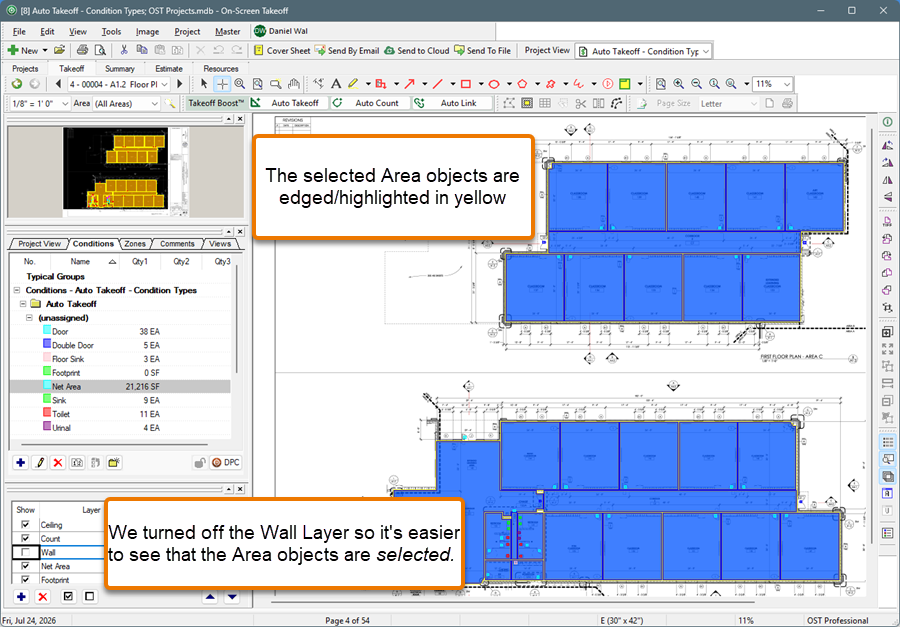
Task: Collapse the Auto Takeoff folder node
Action: (x=23, y=304)
